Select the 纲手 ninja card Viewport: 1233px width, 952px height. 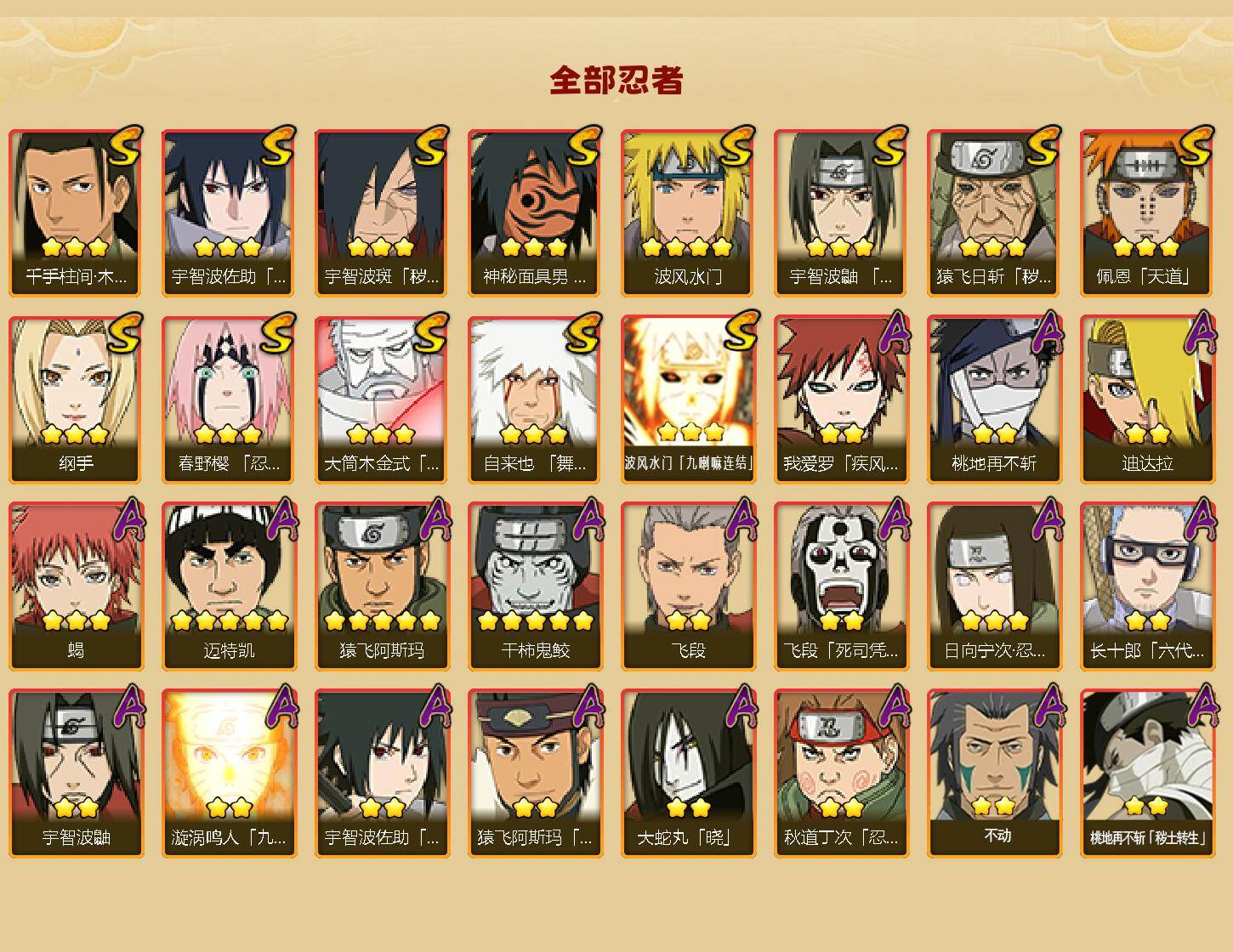(76, 399)
